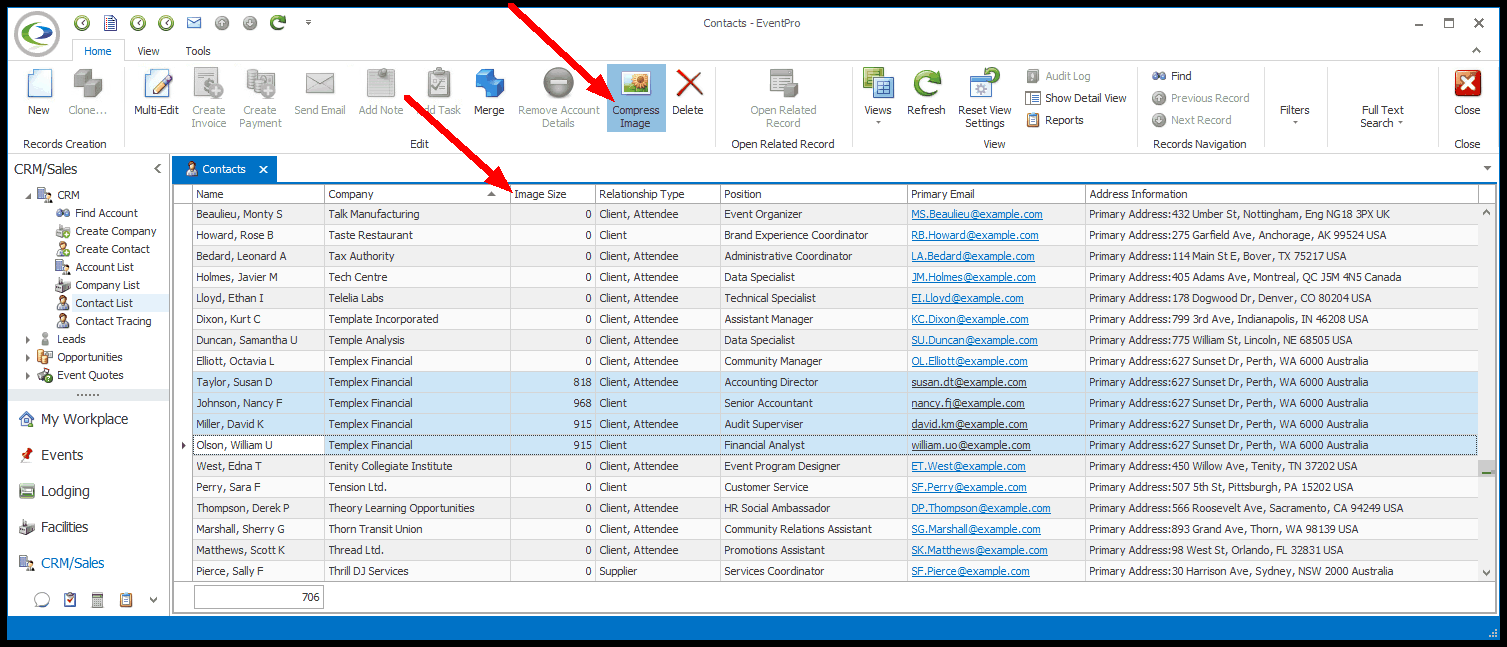Open Customize Quick Access Toolbar dropdown
The width and height of the screenshot is (1507, 647).
(308, 22)
